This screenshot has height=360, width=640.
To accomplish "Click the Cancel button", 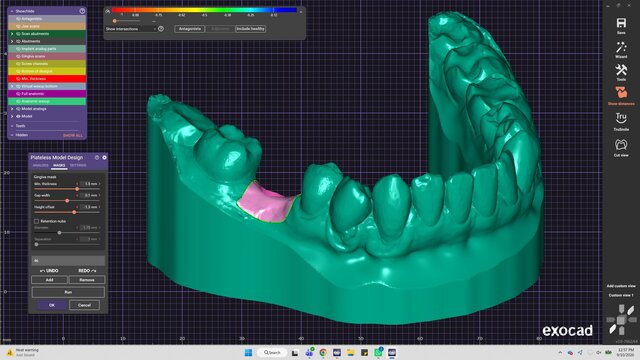I will 84,305.
